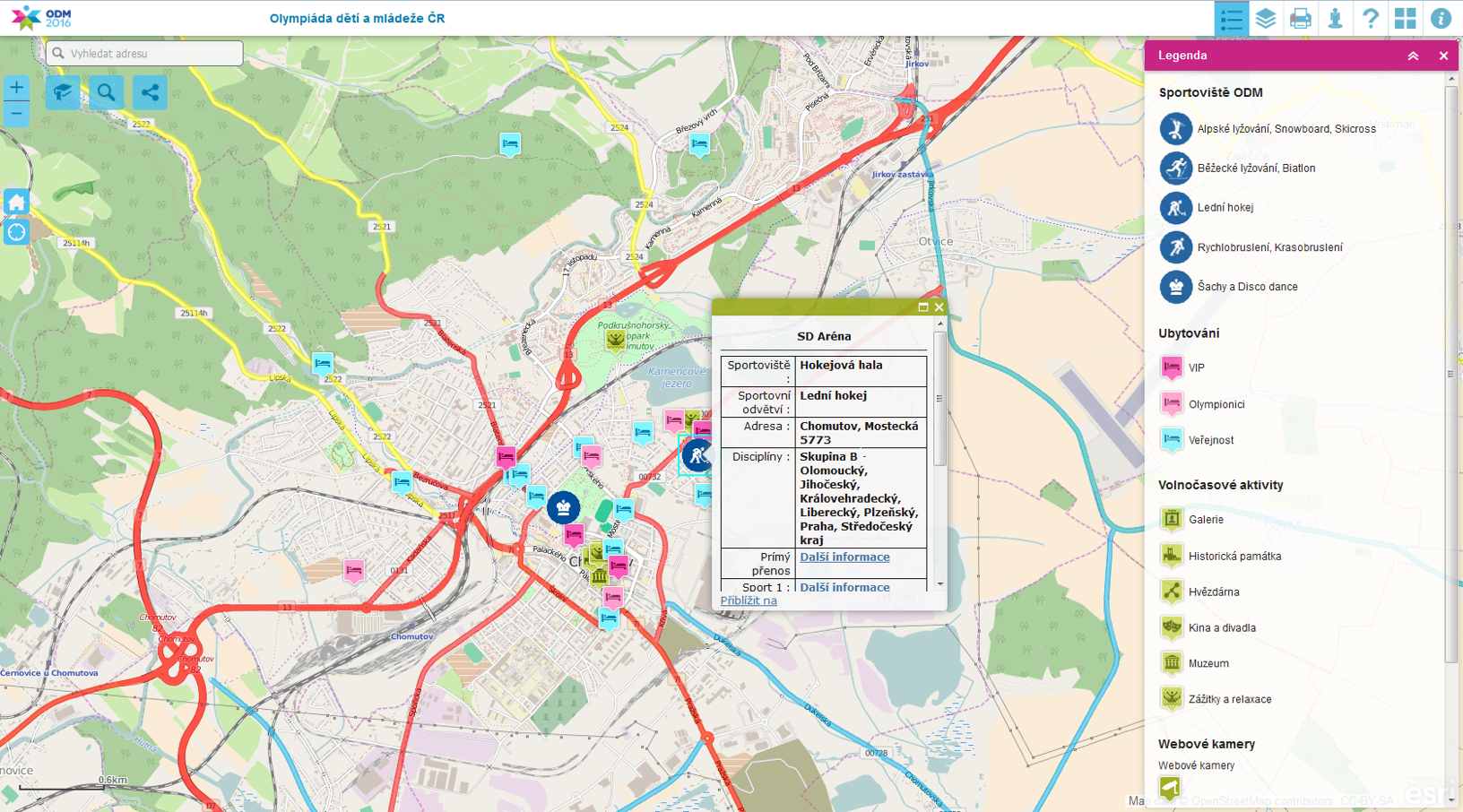Click blue lodging marker near Bezručova street
Image resolution: width=1463 pixels, height=812 pixels.
click(x=402, y=482)
